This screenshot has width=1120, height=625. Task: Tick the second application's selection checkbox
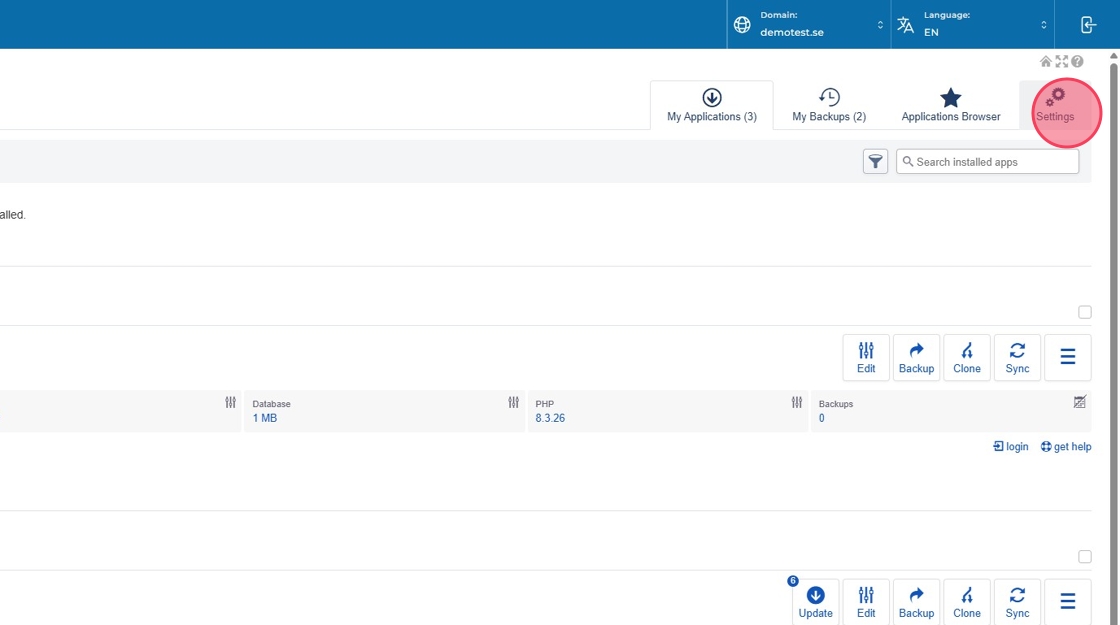click(1085, 557)
